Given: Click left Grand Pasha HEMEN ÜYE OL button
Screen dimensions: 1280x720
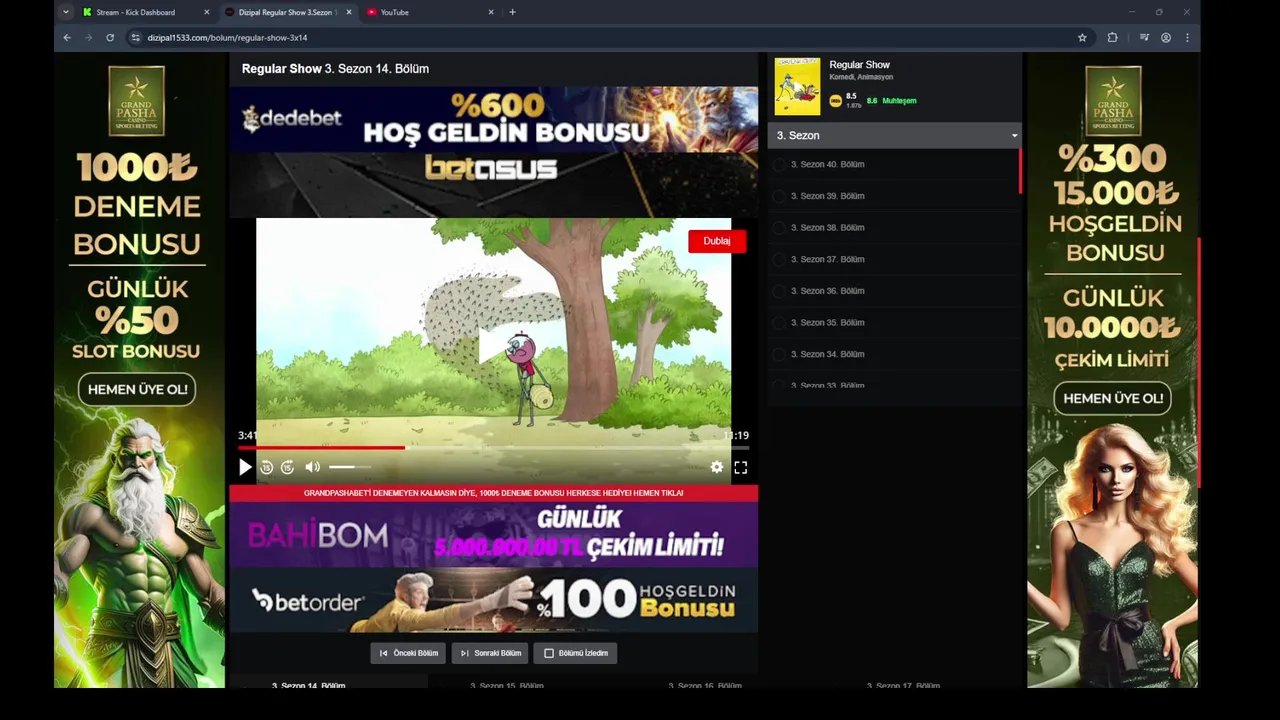Looking at the screenshot, I should 137,389.
